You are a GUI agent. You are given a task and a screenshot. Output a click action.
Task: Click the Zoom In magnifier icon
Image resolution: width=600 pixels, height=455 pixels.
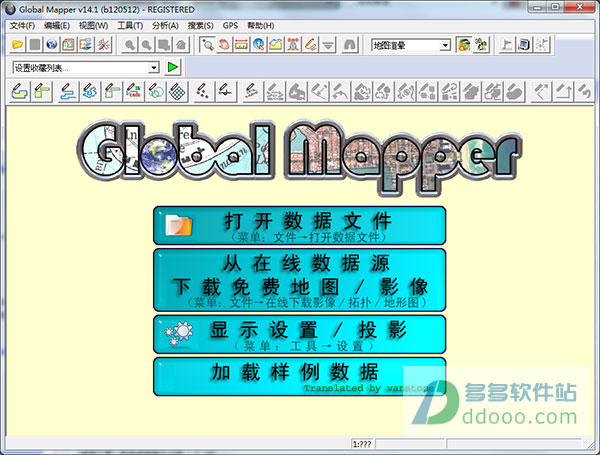pyautogui.click(x=130, y=45)
